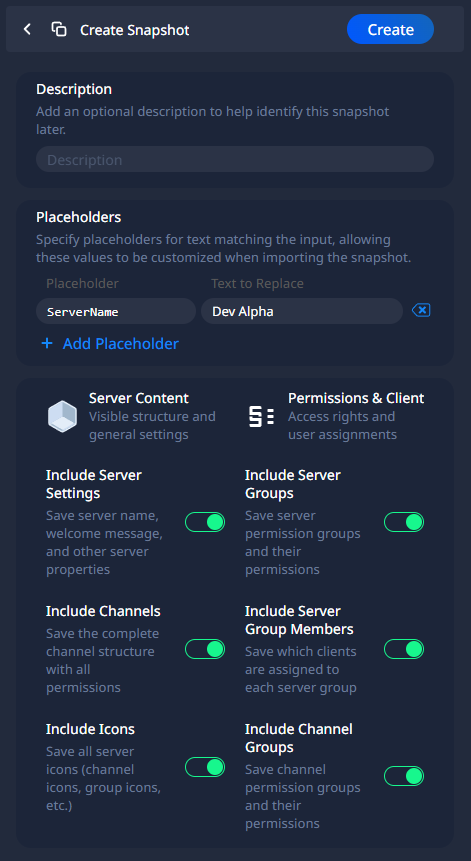
Task: Remove the ServerName placeholder row
Action: [x=421, y=311]
